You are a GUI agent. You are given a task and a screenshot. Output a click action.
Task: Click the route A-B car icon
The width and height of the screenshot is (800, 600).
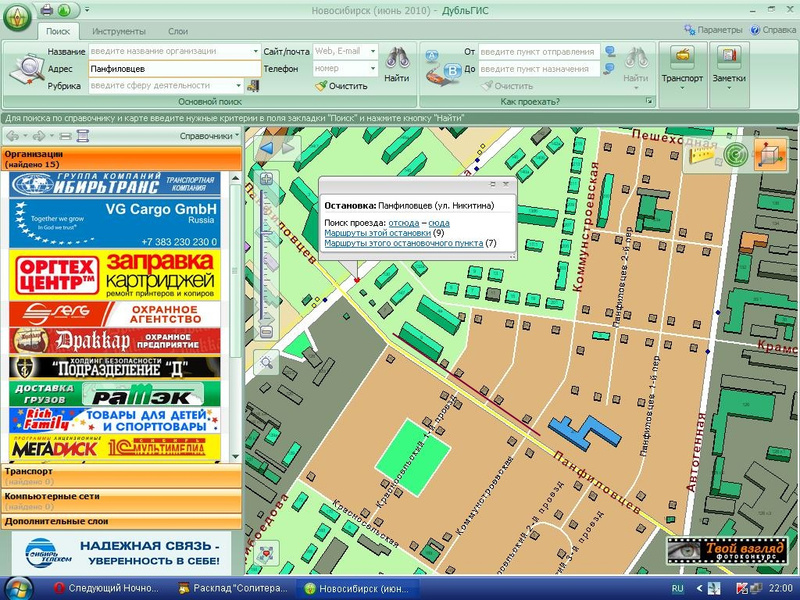click(444, 67)
